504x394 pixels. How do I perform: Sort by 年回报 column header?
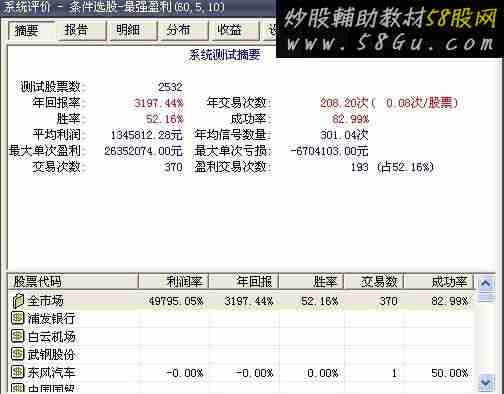click(244, 282)
